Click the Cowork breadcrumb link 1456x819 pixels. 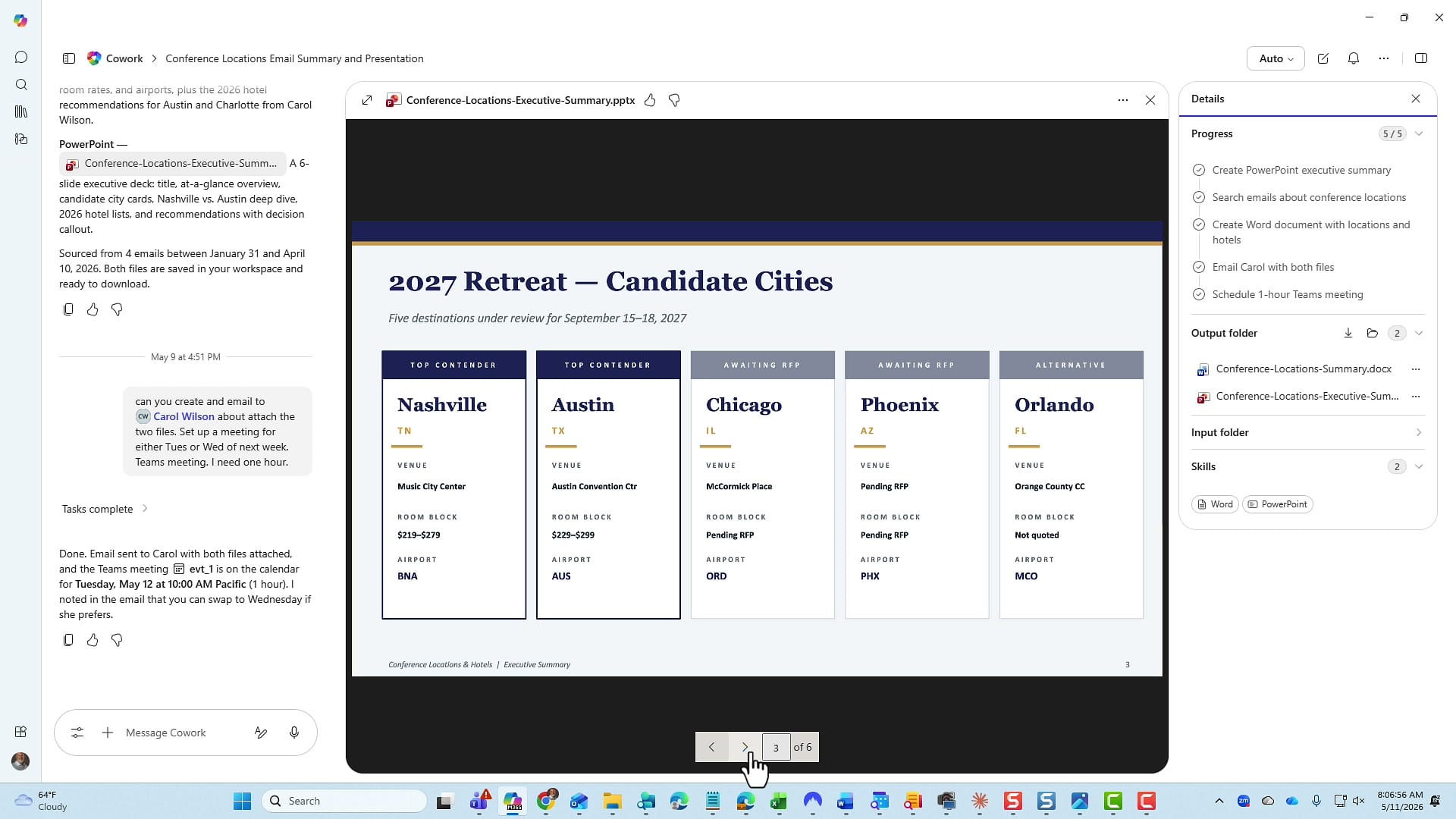124,58
